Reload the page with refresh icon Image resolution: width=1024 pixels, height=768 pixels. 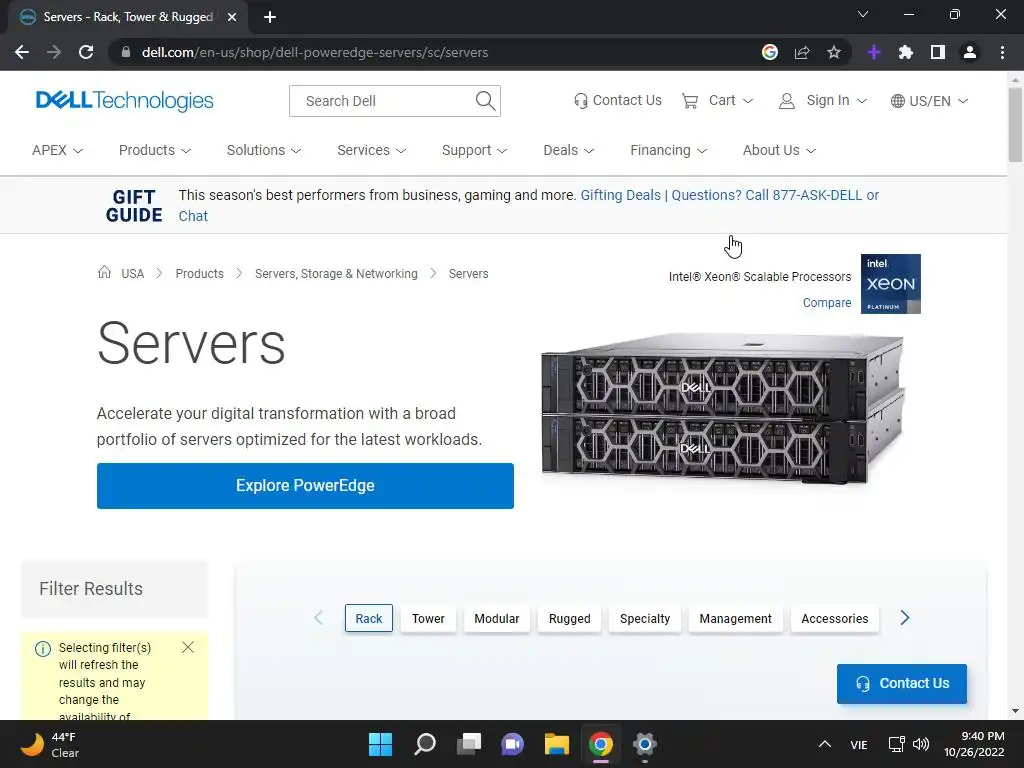(86, 52)
